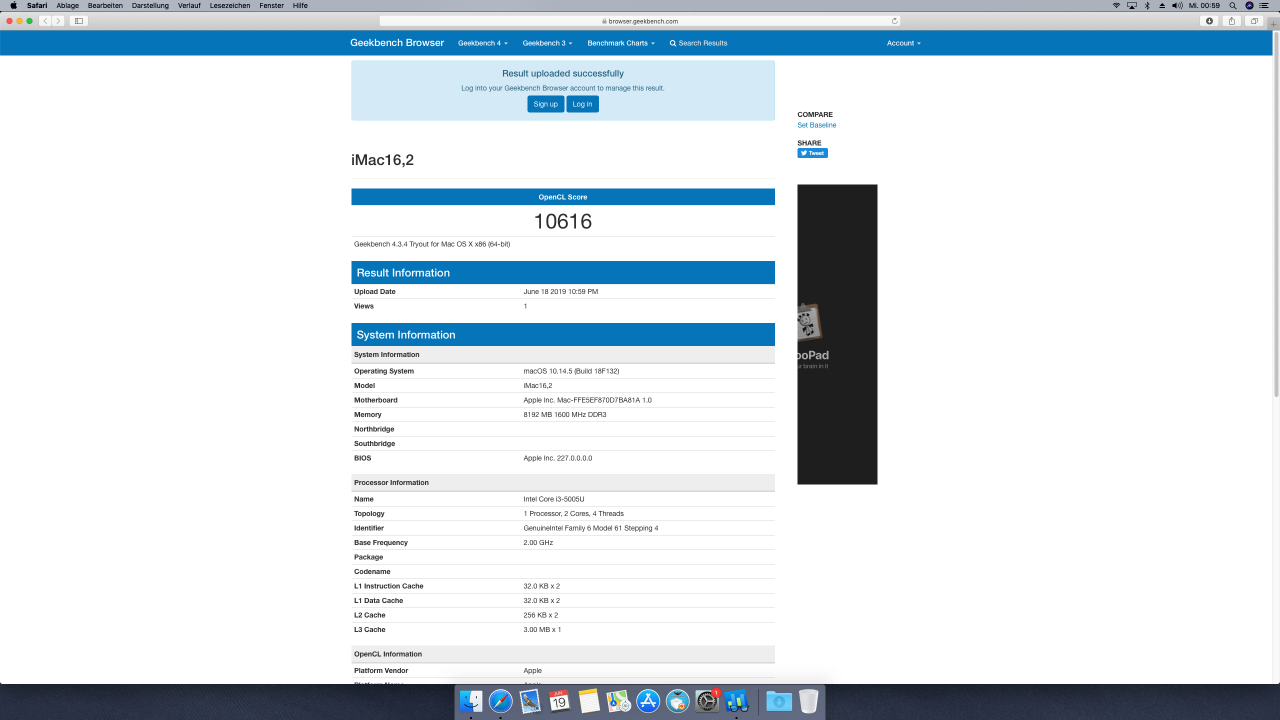The width and height of the screenshot is (1280, 720).
Task: Click macOS 10.14.5 operating system value
Action: 571,371
